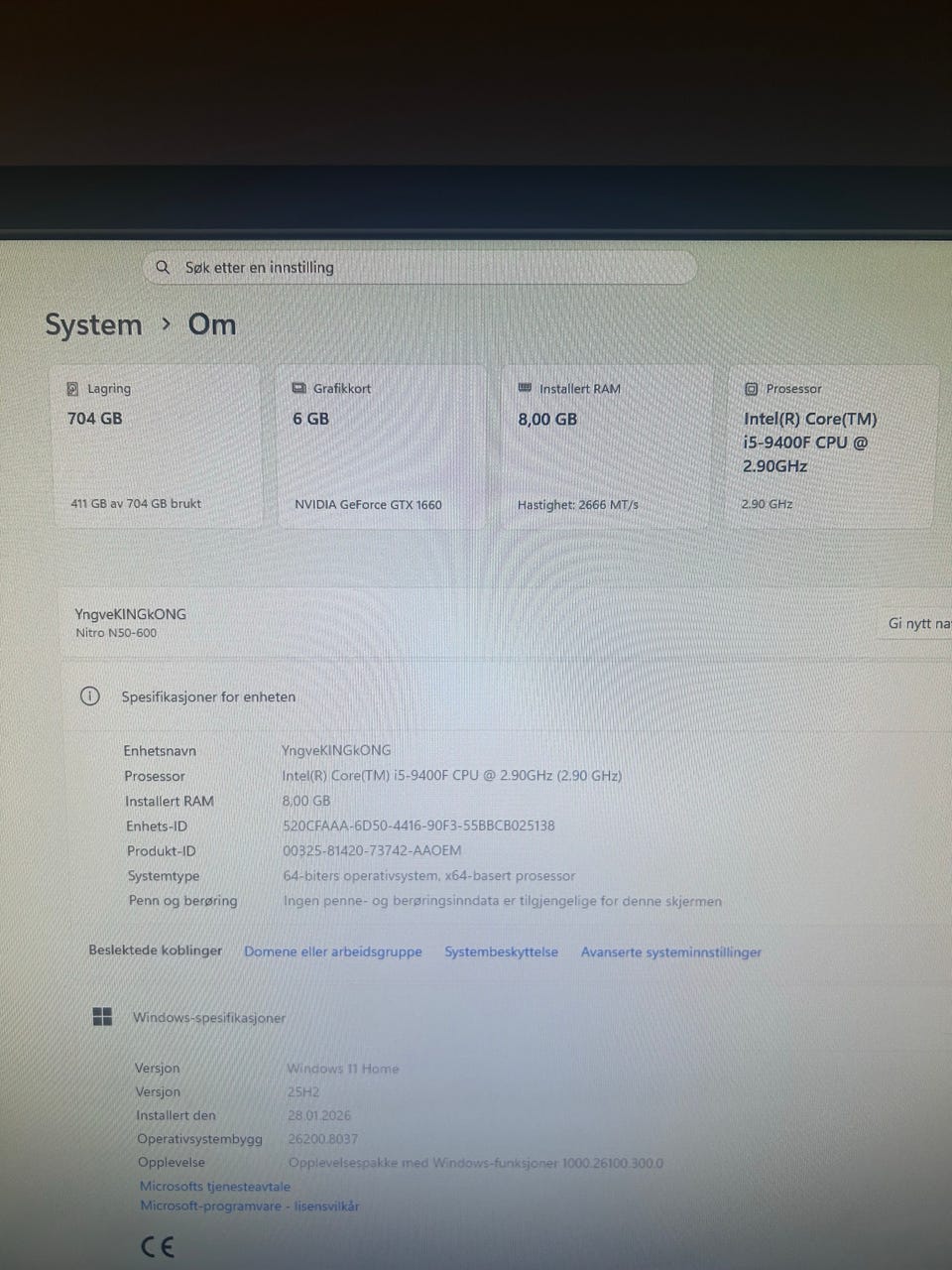Select the Produkt-ID value 00325-81420-73742-AAOEM
The width and height of the screenshot is (952, 1270).
point(372,850)
